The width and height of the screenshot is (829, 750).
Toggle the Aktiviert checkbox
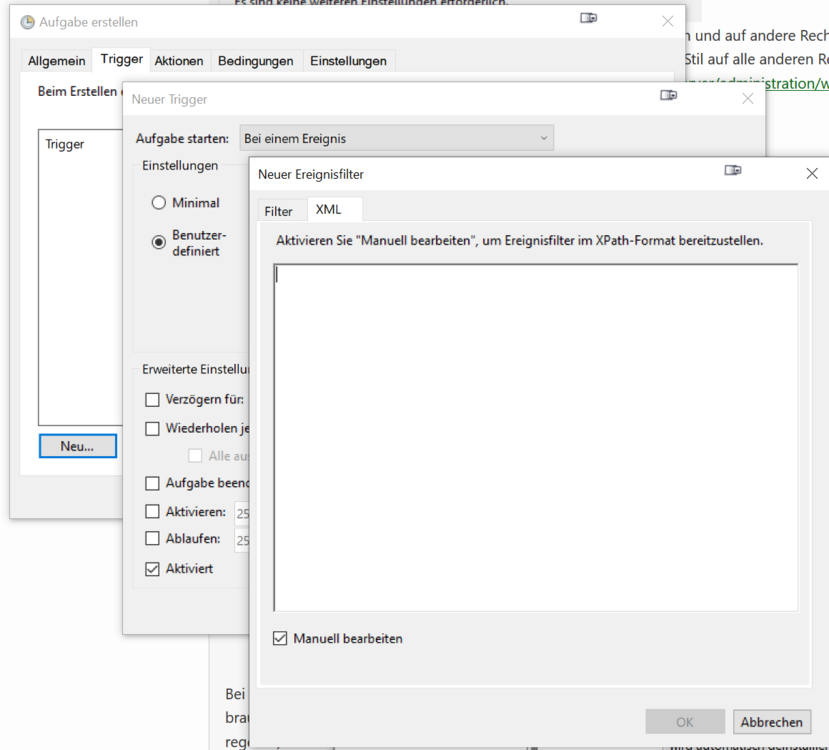[152, 569]
